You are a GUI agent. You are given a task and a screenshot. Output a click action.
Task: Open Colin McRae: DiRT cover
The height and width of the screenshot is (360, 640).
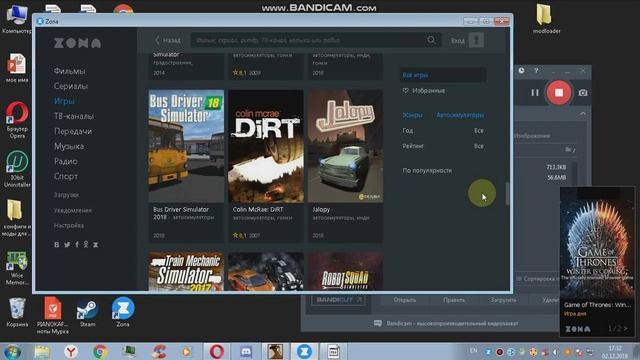click(266, 146)
